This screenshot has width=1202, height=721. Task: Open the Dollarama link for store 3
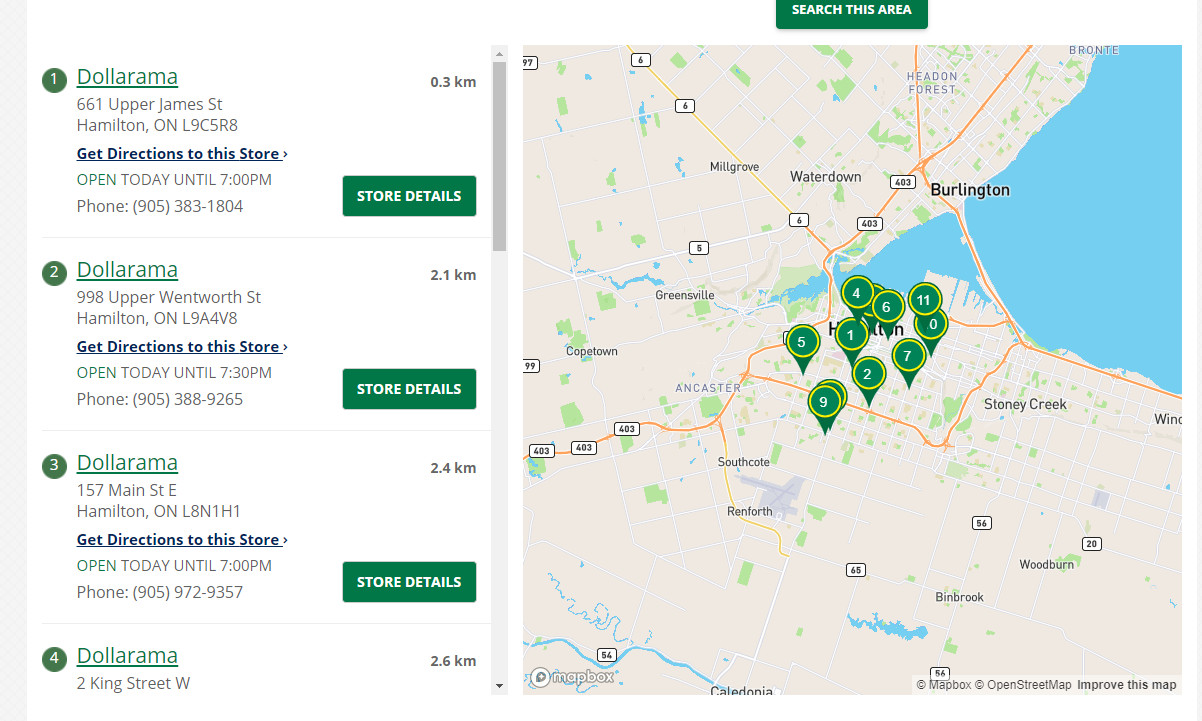click(127, 462)
